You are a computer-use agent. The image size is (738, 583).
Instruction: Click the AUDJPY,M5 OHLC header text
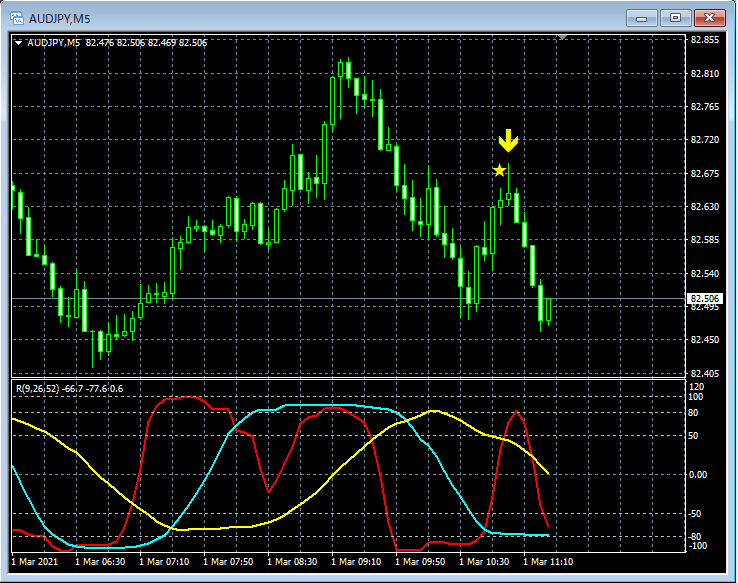pos(117,43)
